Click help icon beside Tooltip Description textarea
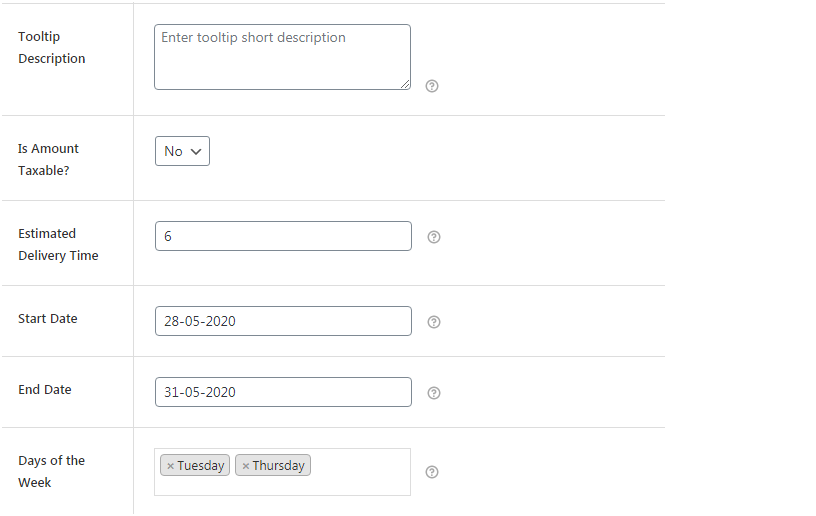The width and height of the screenshot is (816, 516). click(x=432, y=86)
